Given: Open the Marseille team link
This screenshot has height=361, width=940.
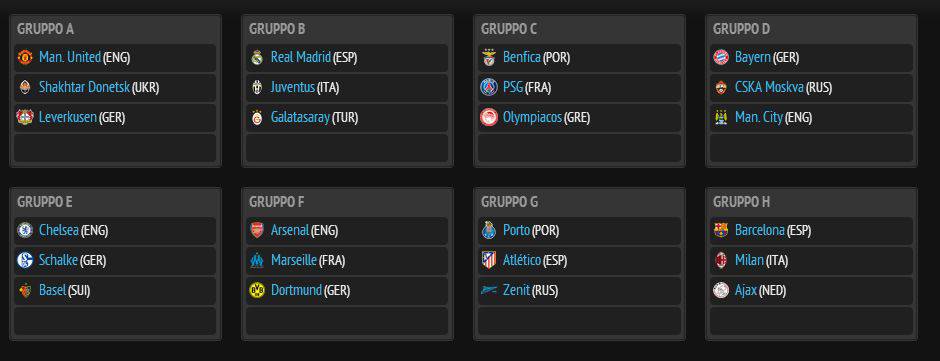Looking at the screenshot, I should (x=294, y=260).
